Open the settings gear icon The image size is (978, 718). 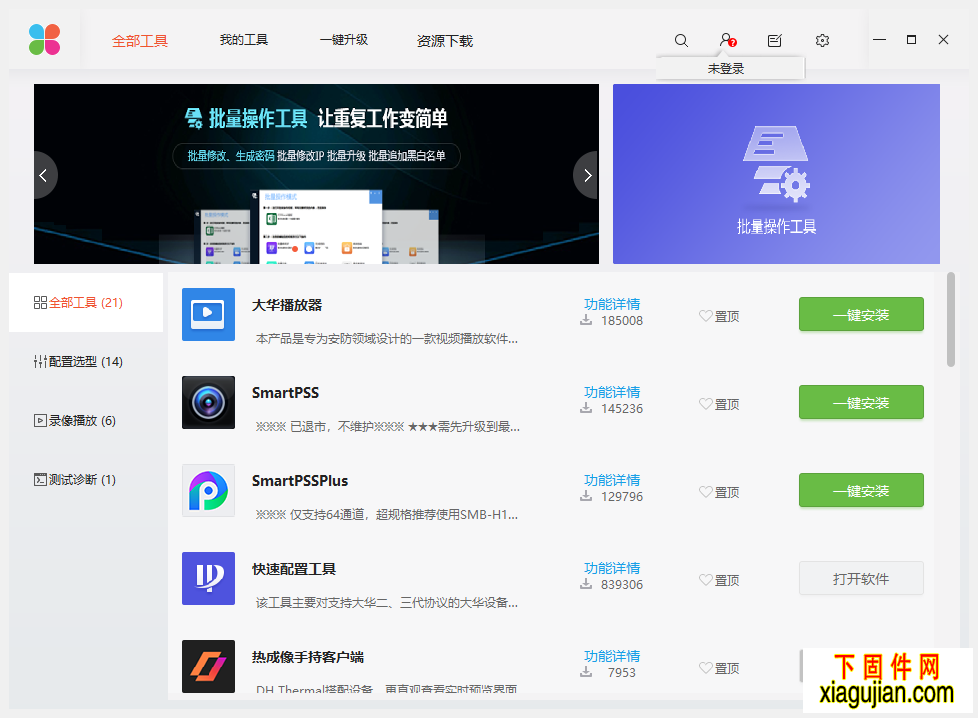[x=823, y=41]
